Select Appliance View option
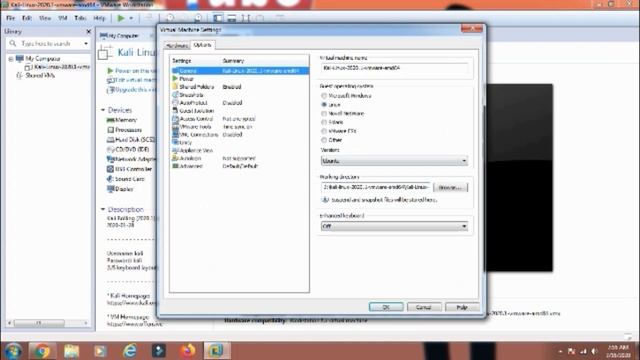The width and height of the screenshot is (640, 360). click(x=240, y=150)
